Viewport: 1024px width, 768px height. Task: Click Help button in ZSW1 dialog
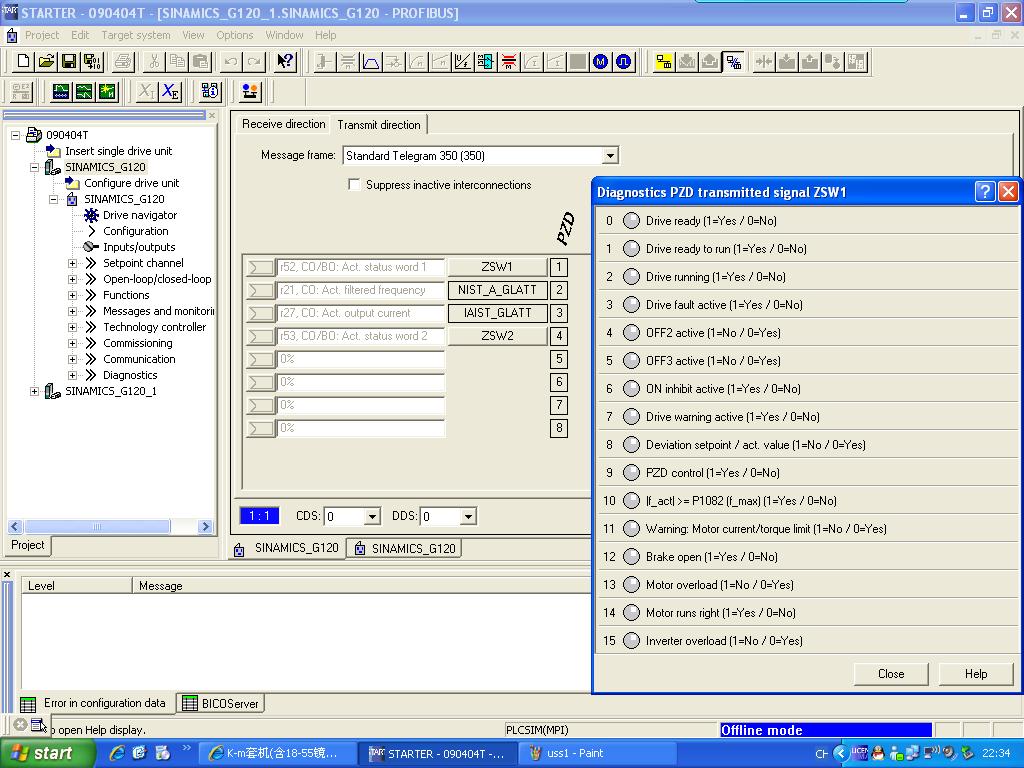click(976, 674)
